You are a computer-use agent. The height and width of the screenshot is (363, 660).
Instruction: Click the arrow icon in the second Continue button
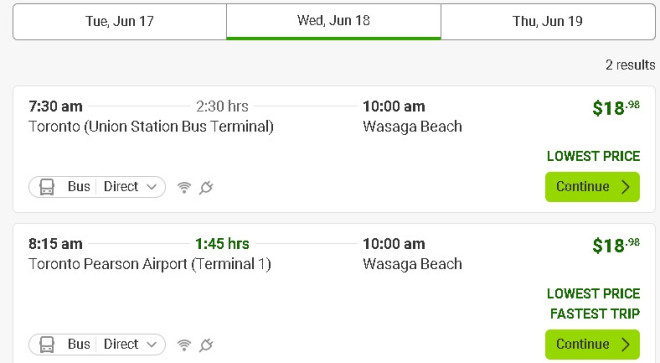(x=625, y=344)
